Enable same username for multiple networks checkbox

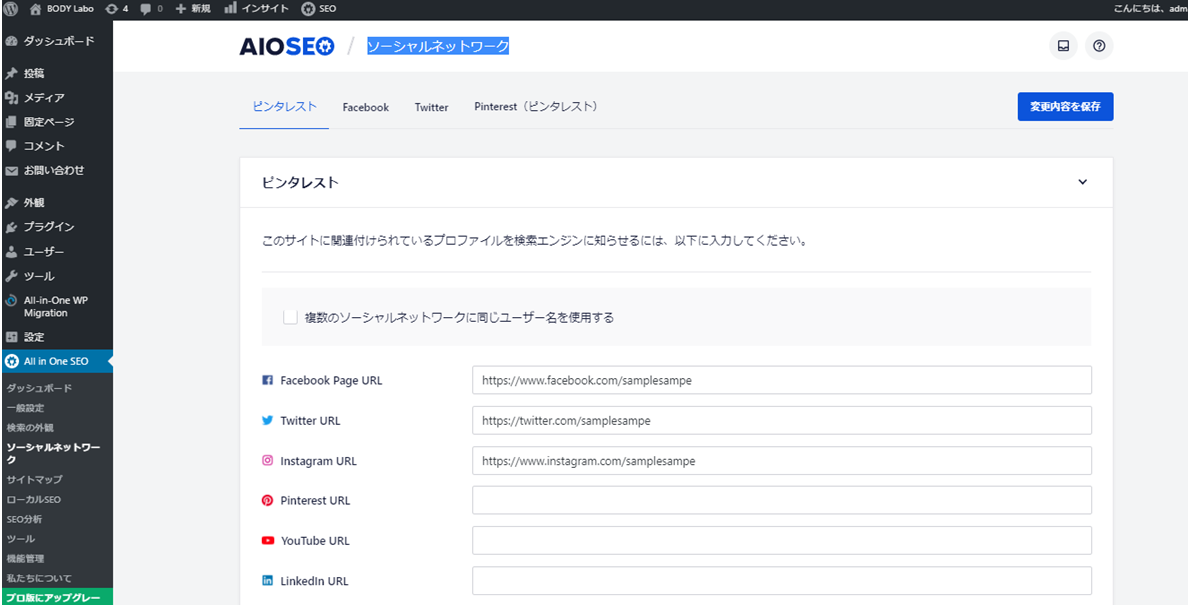click(290, 317)
